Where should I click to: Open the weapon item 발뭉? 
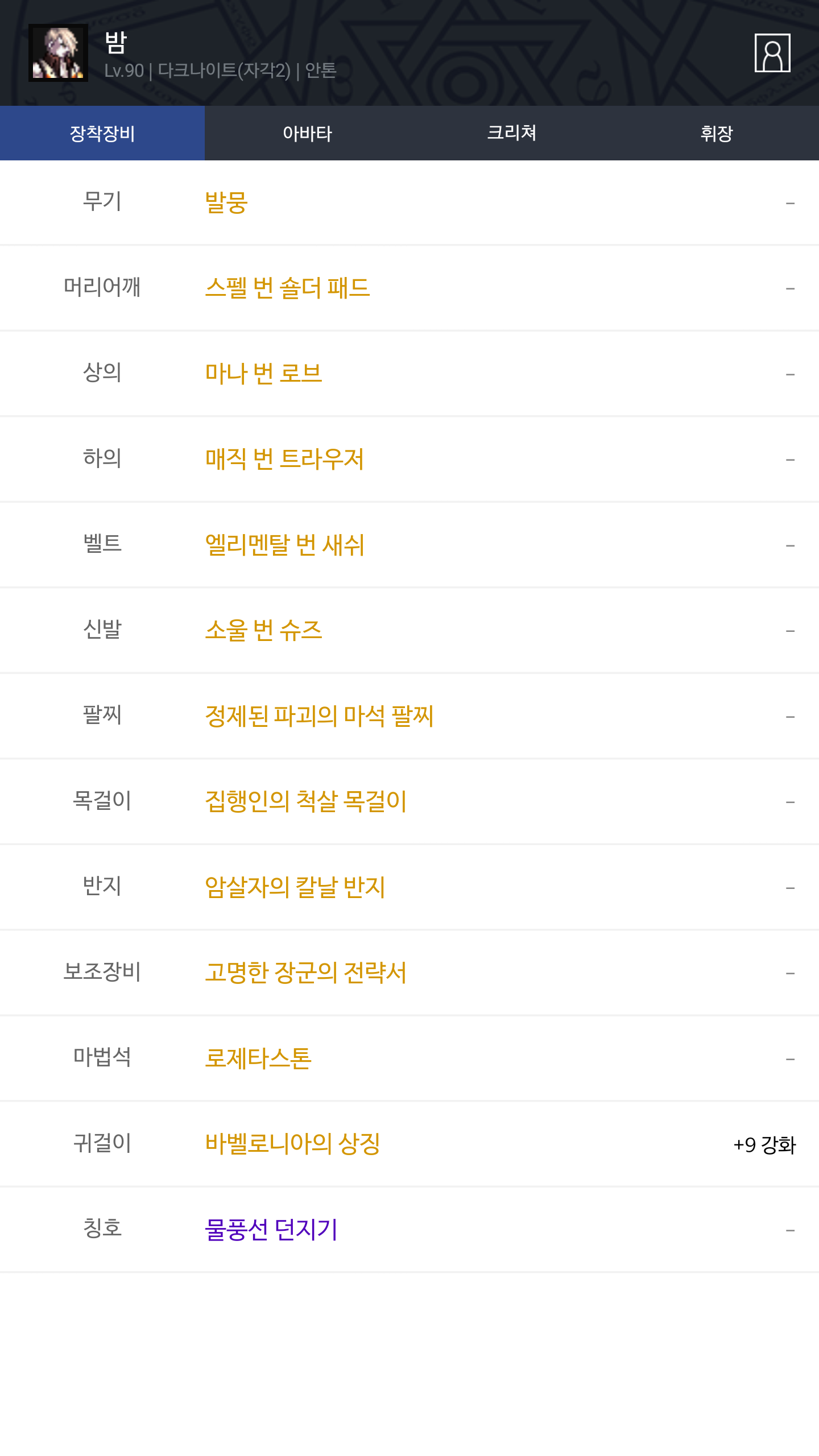point(226,202)
